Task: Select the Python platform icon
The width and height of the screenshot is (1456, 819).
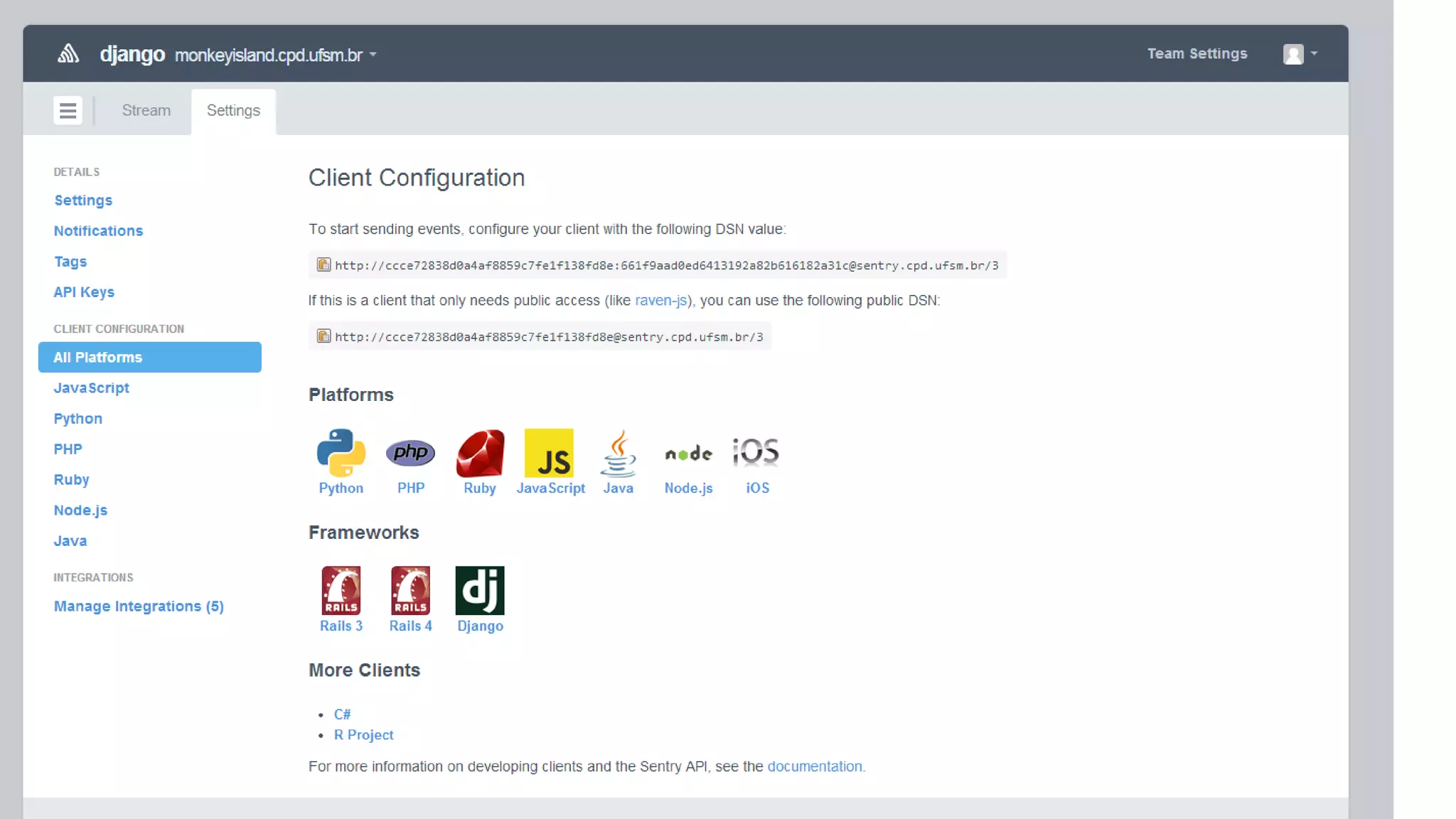Action: coord(341,453)
